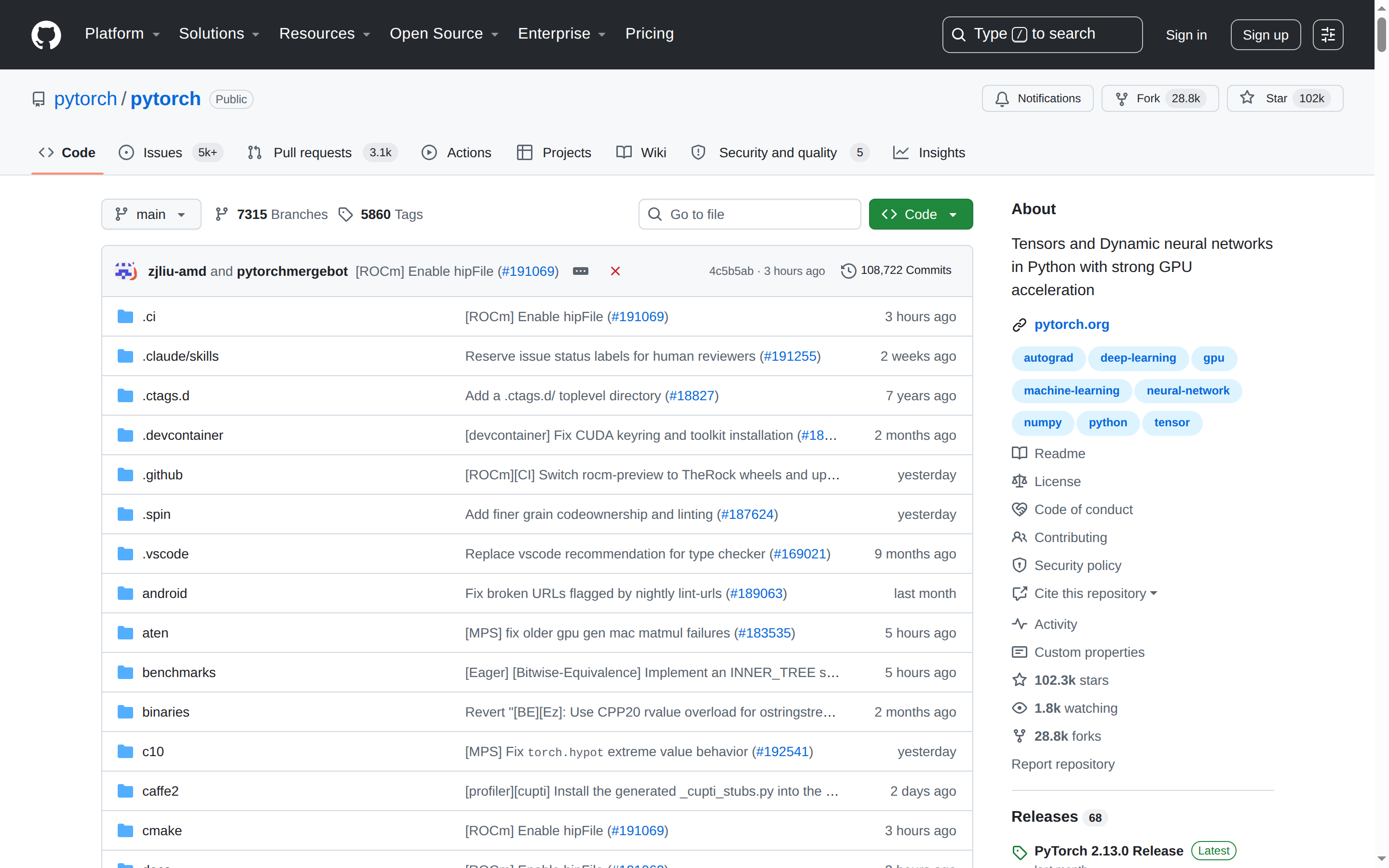Viewport: 1389px width, 868px height.
Task: Click the License scales icon
Action: pos(1020,481)
